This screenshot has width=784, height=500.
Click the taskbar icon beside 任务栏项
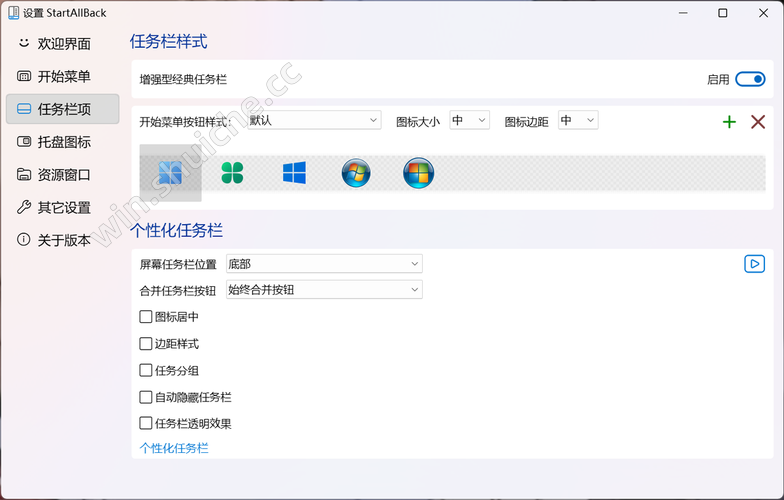(24, 108)
